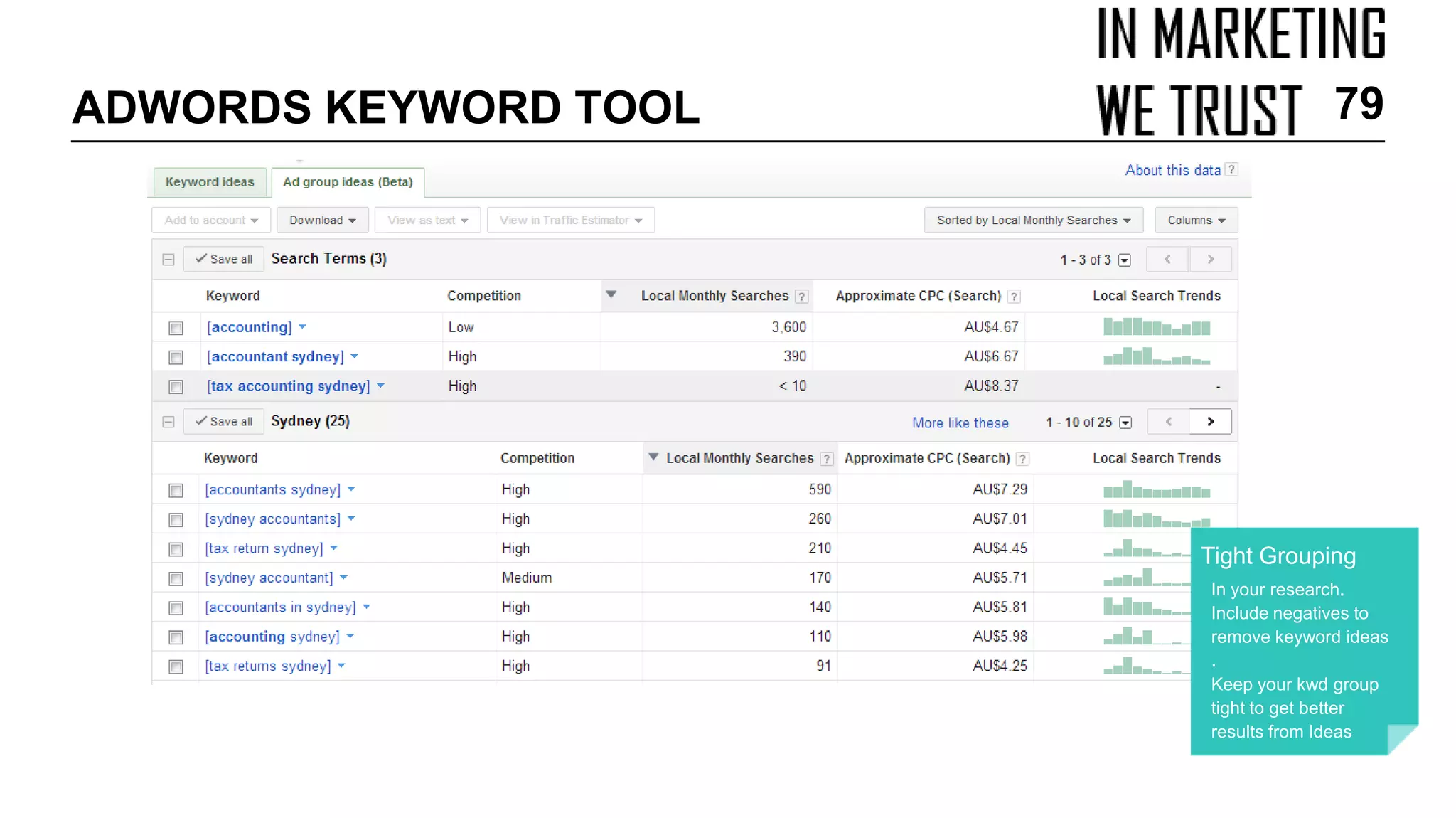
Task: Click sort arrow on Search Terms Local Monthly Searches
Action: [x=611, y=294]
